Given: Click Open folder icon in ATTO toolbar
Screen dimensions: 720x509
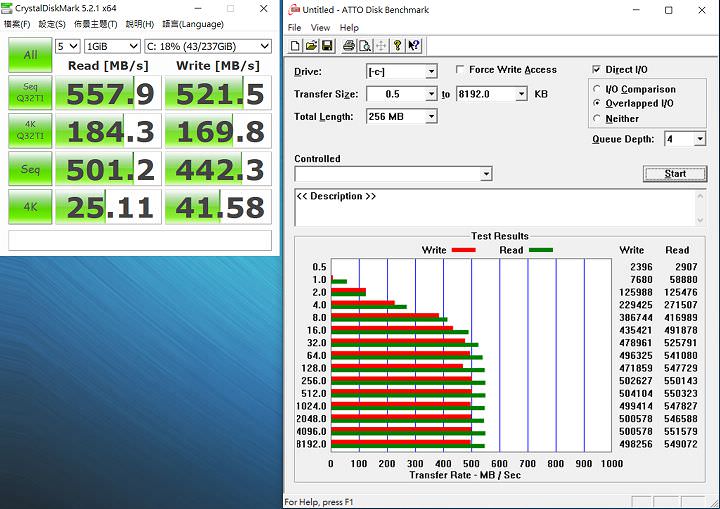Looking at the screenshot, I should (311, 45).
